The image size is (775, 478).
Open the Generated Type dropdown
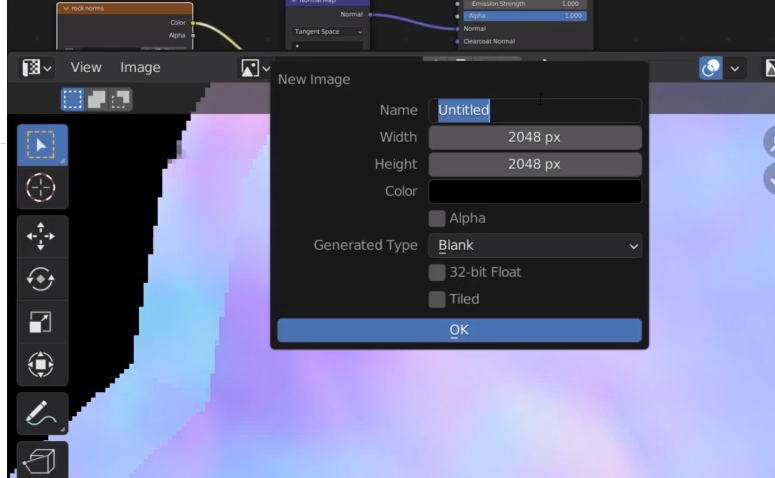tap(535, 246)
